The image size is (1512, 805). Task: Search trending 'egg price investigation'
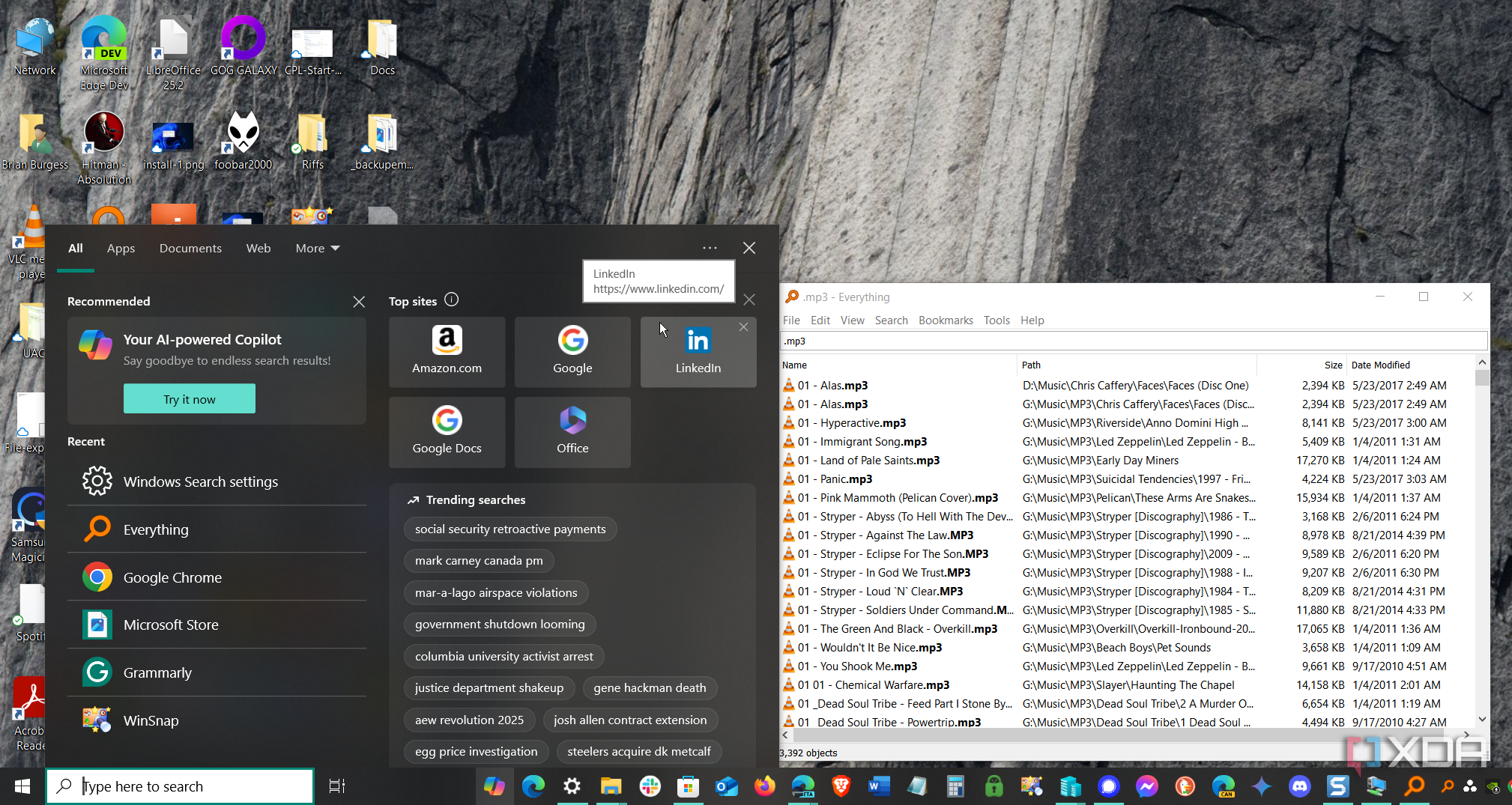click(476, 751)
